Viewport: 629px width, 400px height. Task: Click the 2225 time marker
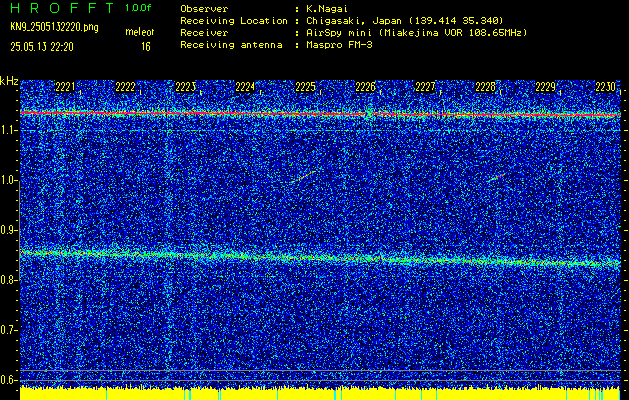[305, 87]
